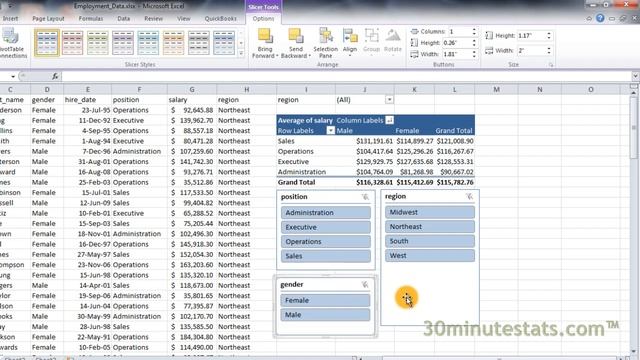The width and height of the screenshot is (640, 360).
Task: Toggle Northeast in region slicer
Action: coord(430,227)
